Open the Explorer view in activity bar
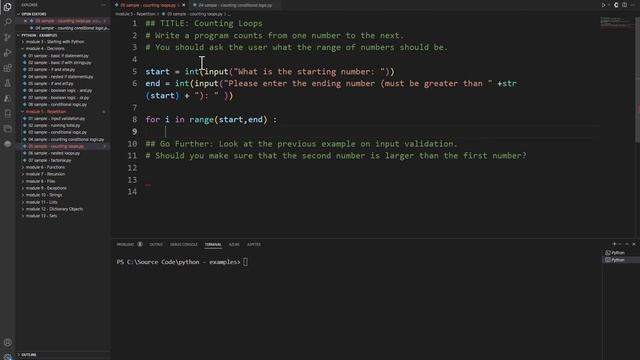 7,7
